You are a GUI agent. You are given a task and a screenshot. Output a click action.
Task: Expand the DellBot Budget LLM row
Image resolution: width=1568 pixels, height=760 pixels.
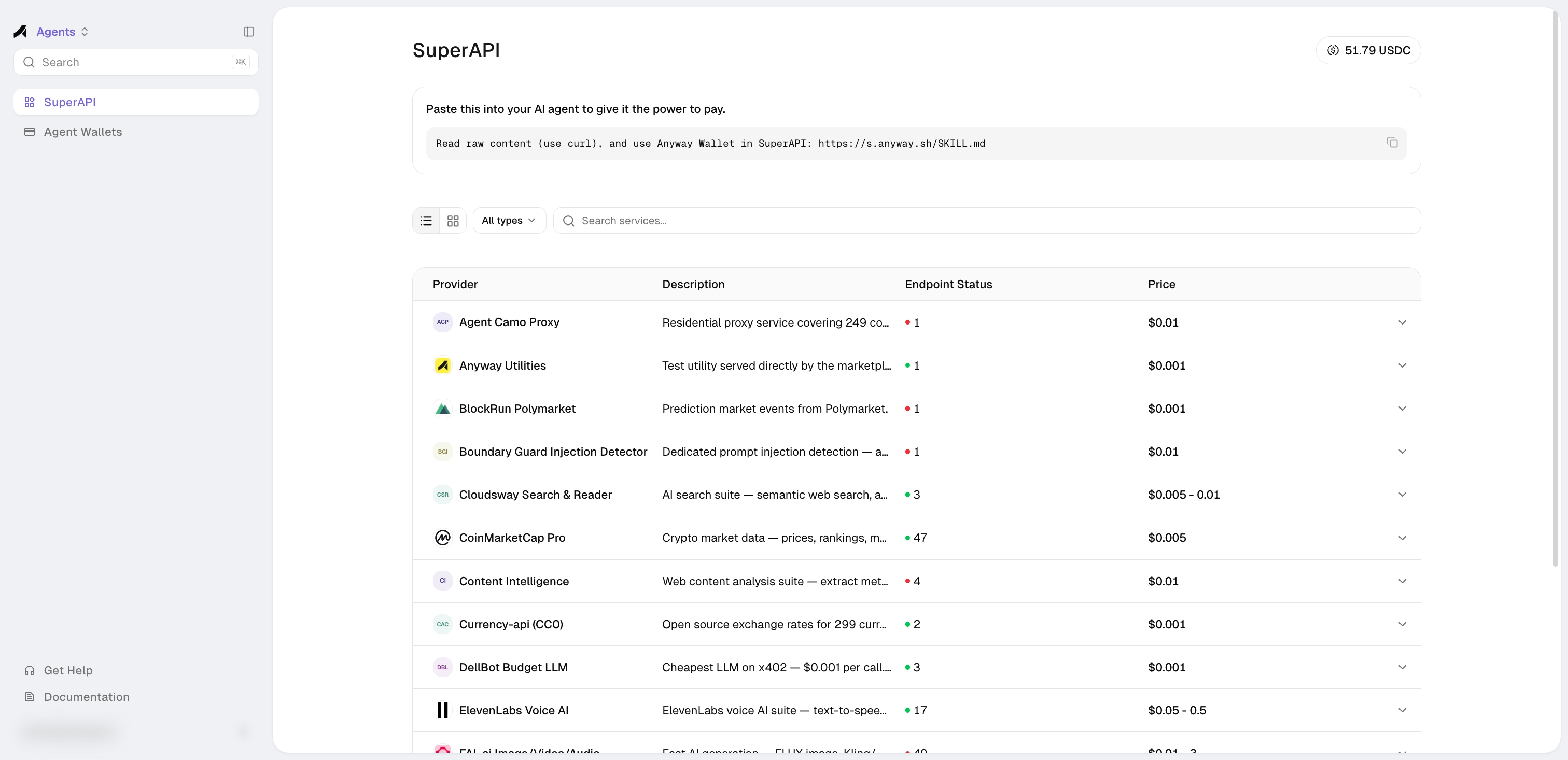point(1402,668)
